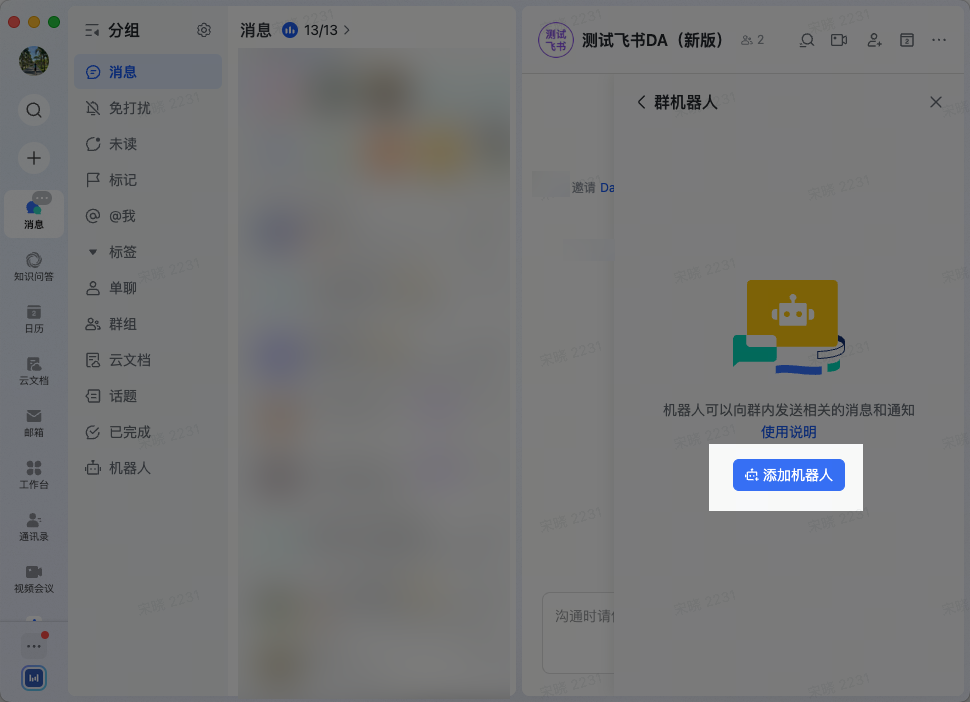Start video call from chat header
This screenshot has height=702, width=970.
pyautogui.click(x=839, y=40)
